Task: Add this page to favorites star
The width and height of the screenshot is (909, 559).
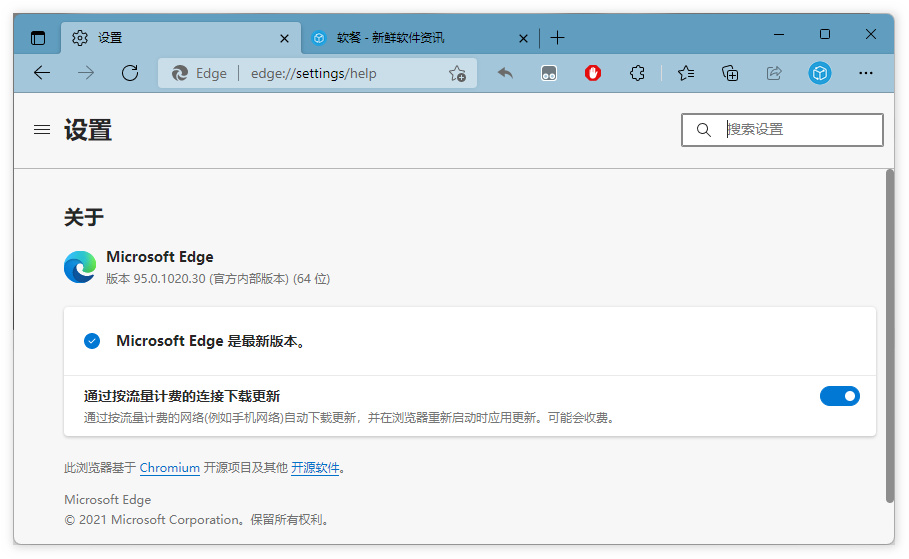Action: (x=457, y=74)
